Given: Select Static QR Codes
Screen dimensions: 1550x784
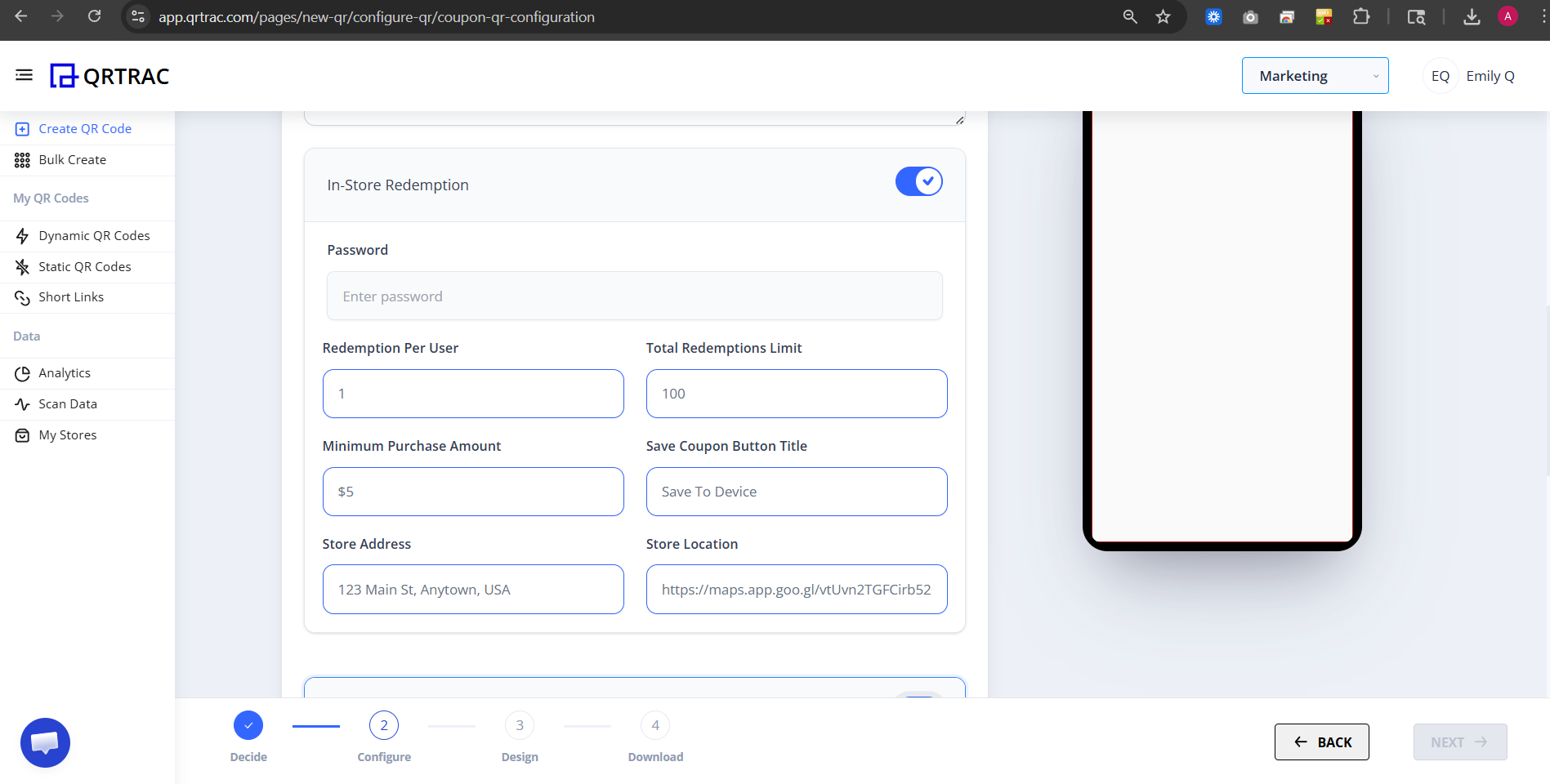Looking at the screenshot, I should pyautogui.click(x=84, y=266).
